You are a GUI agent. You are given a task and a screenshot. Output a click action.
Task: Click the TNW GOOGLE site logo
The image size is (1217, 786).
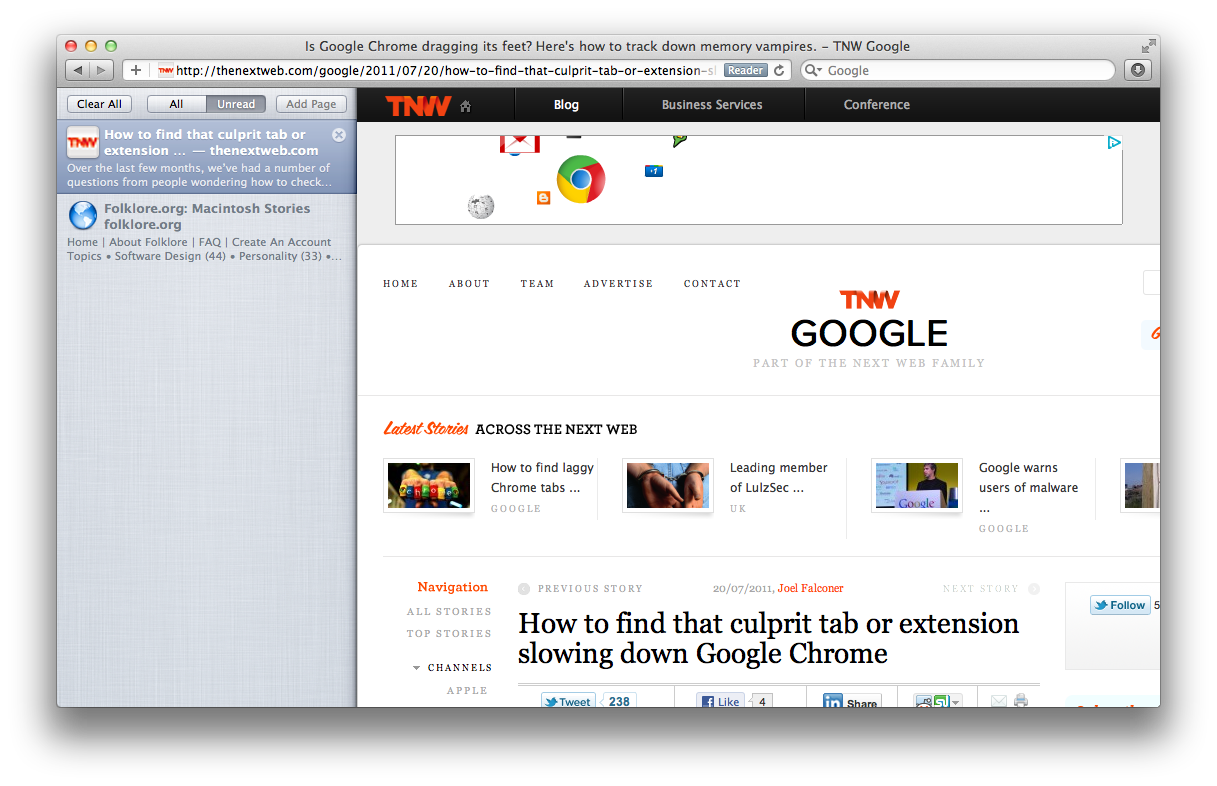(869, 320)
